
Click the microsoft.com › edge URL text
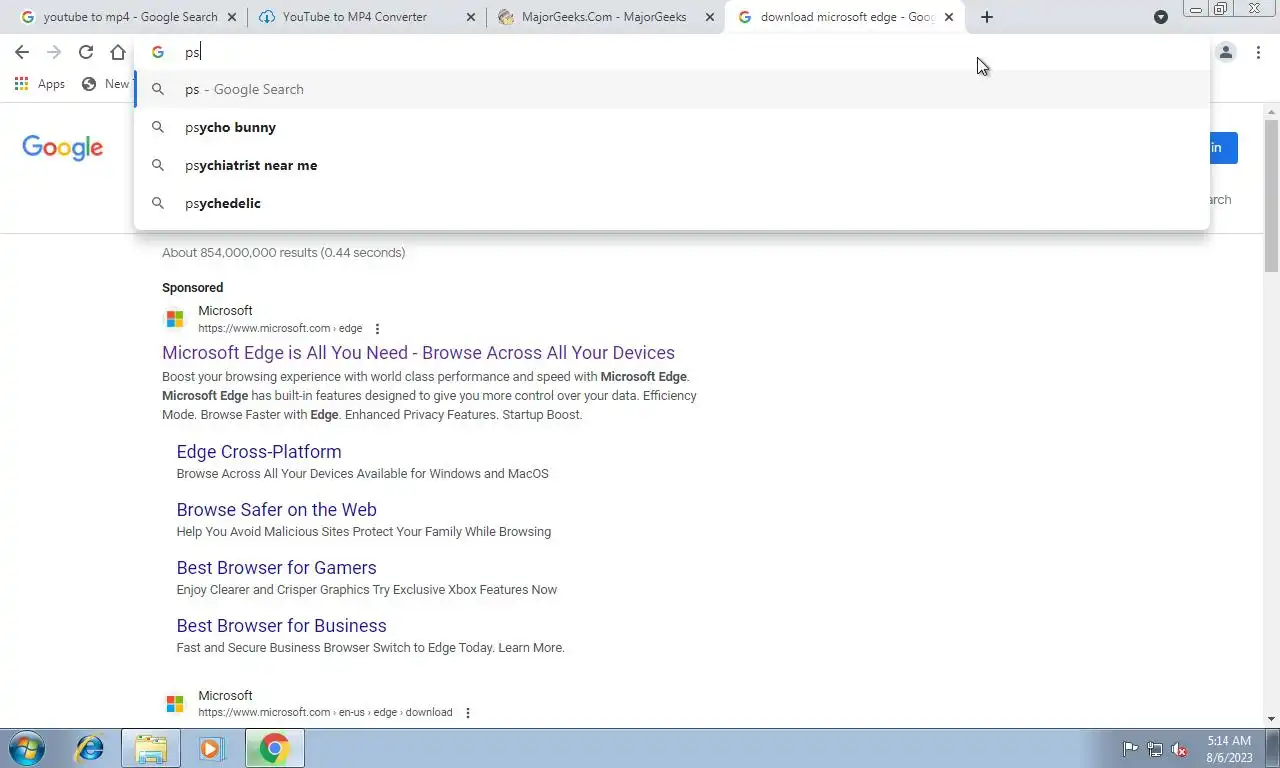pyautogui.click(x=280, y=328)
